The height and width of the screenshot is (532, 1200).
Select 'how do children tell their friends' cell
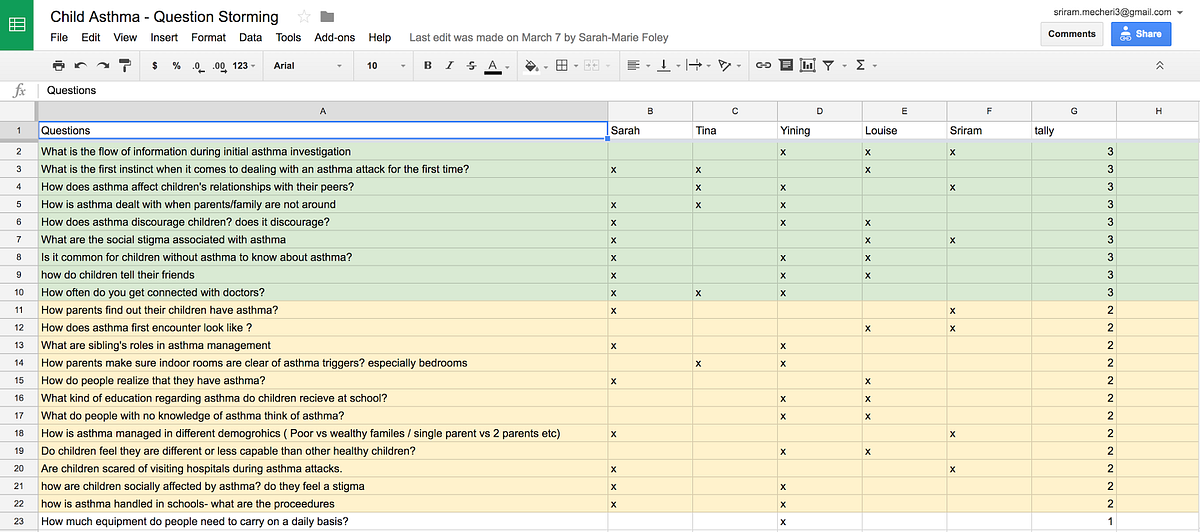point(322,275)
